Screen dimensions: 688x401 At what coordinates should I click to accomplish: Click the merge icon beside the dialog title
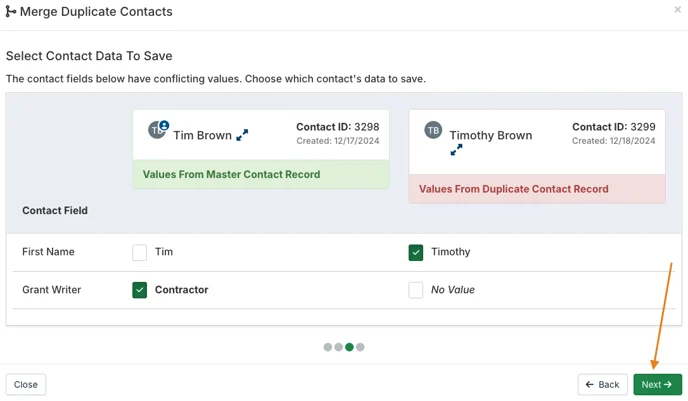click(11, 11)
